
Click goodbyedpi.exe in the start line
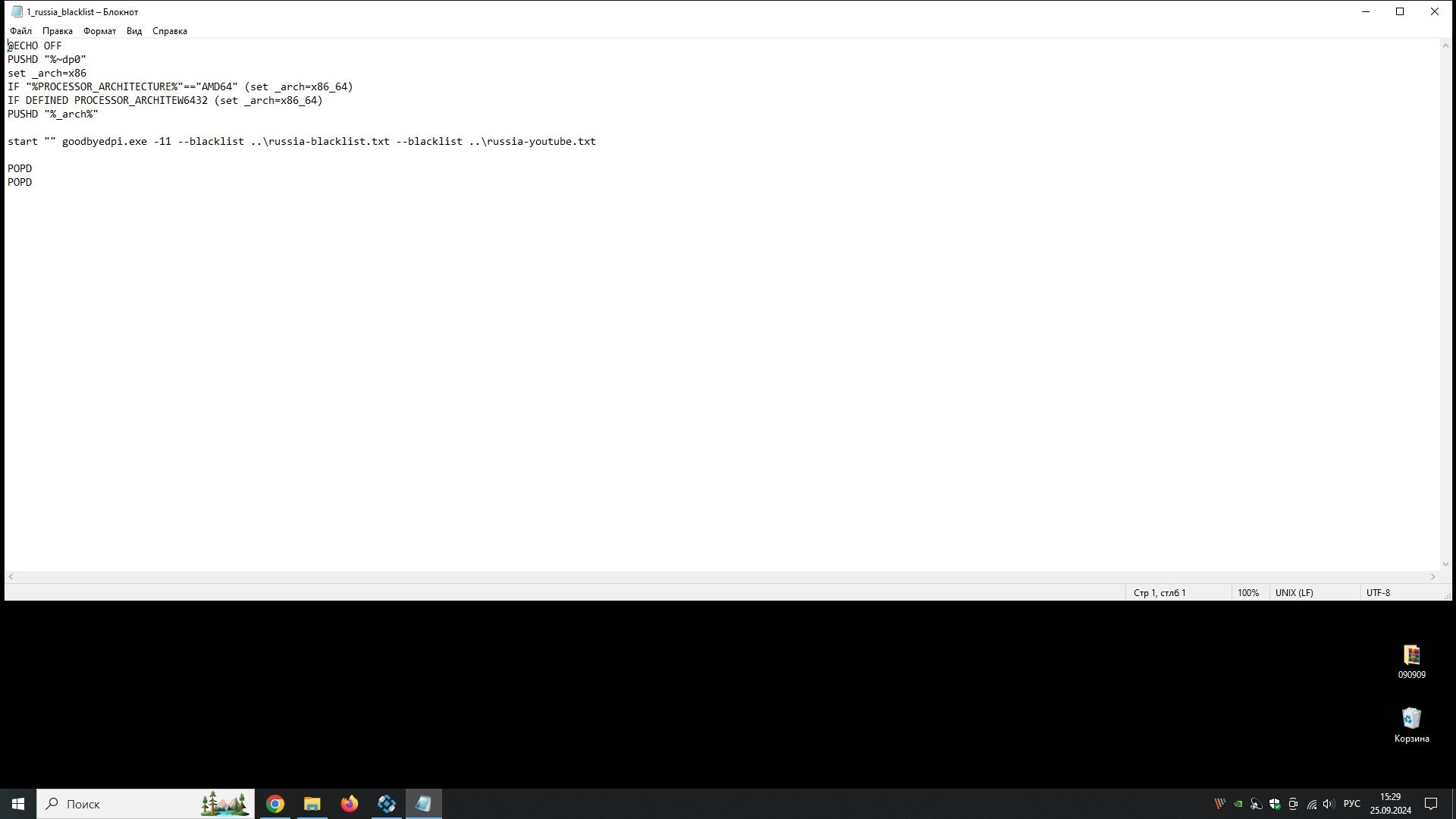[x=105, y=141]
